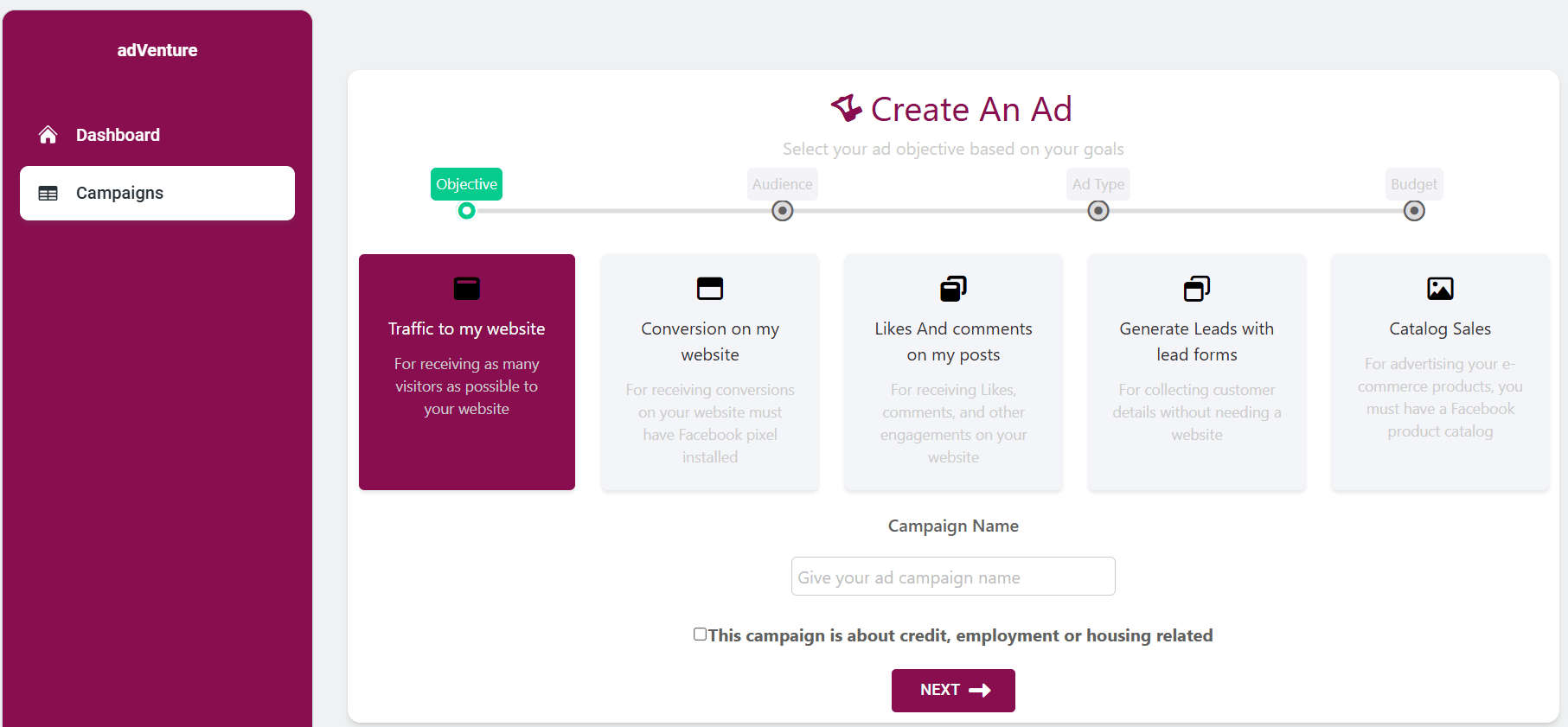This screenshot has width=1568, height=727.
Task: Select the Audience step circle
Action: click(783, 211)
